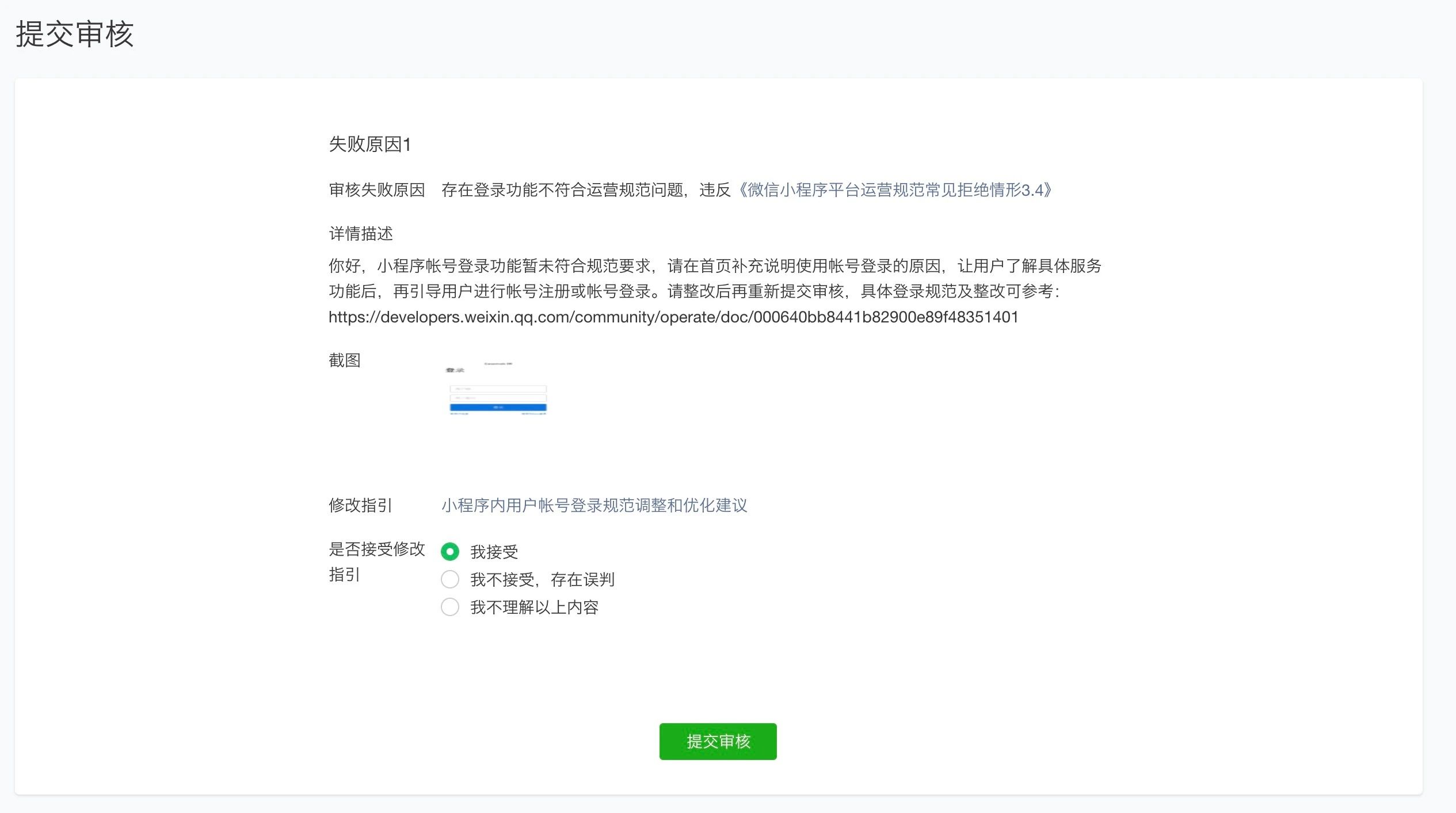This screenshot has width=1456, height=813.
Task: Click the green 提交审核 submit button
Action: pyautogui.click(x=717, y=742)
